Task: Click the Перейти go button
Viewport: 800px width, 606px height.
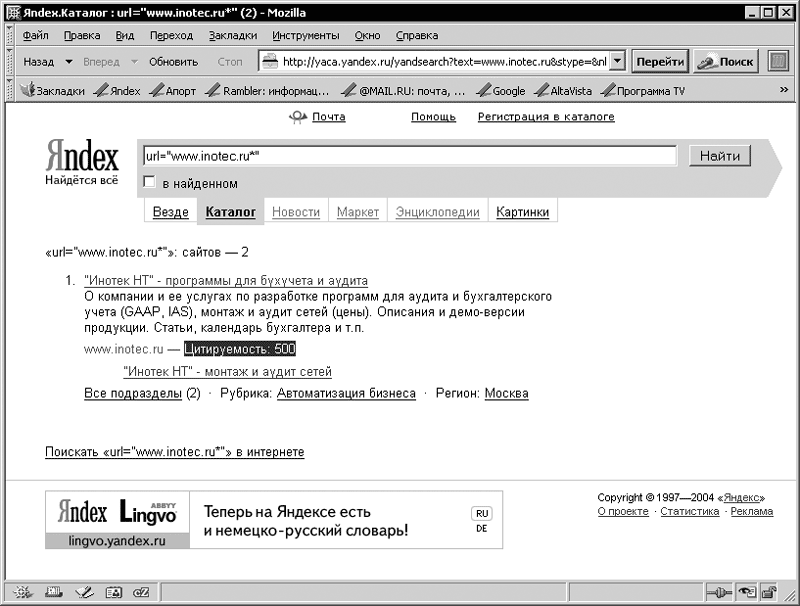Action: pyautogui.click(x=660, y=62)
